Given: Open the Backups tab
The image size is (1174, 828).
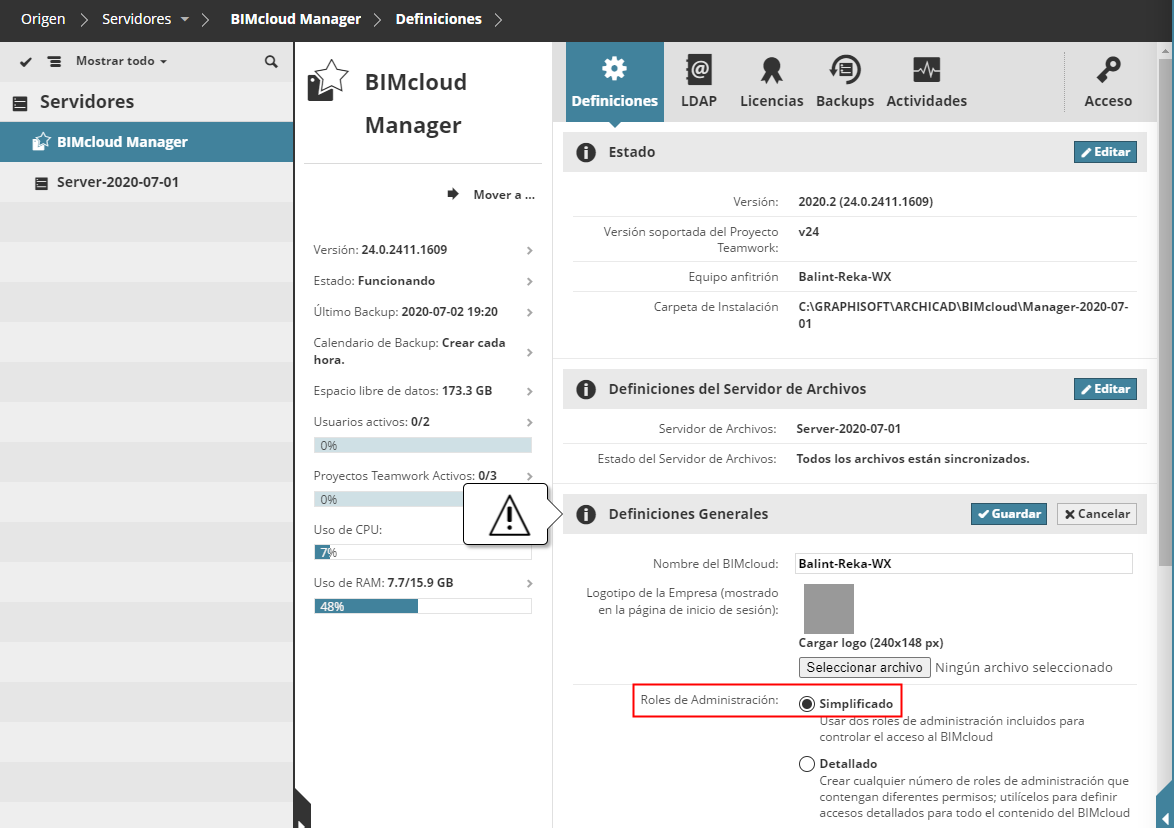Looking at the screenshot, I should [845, 82].
